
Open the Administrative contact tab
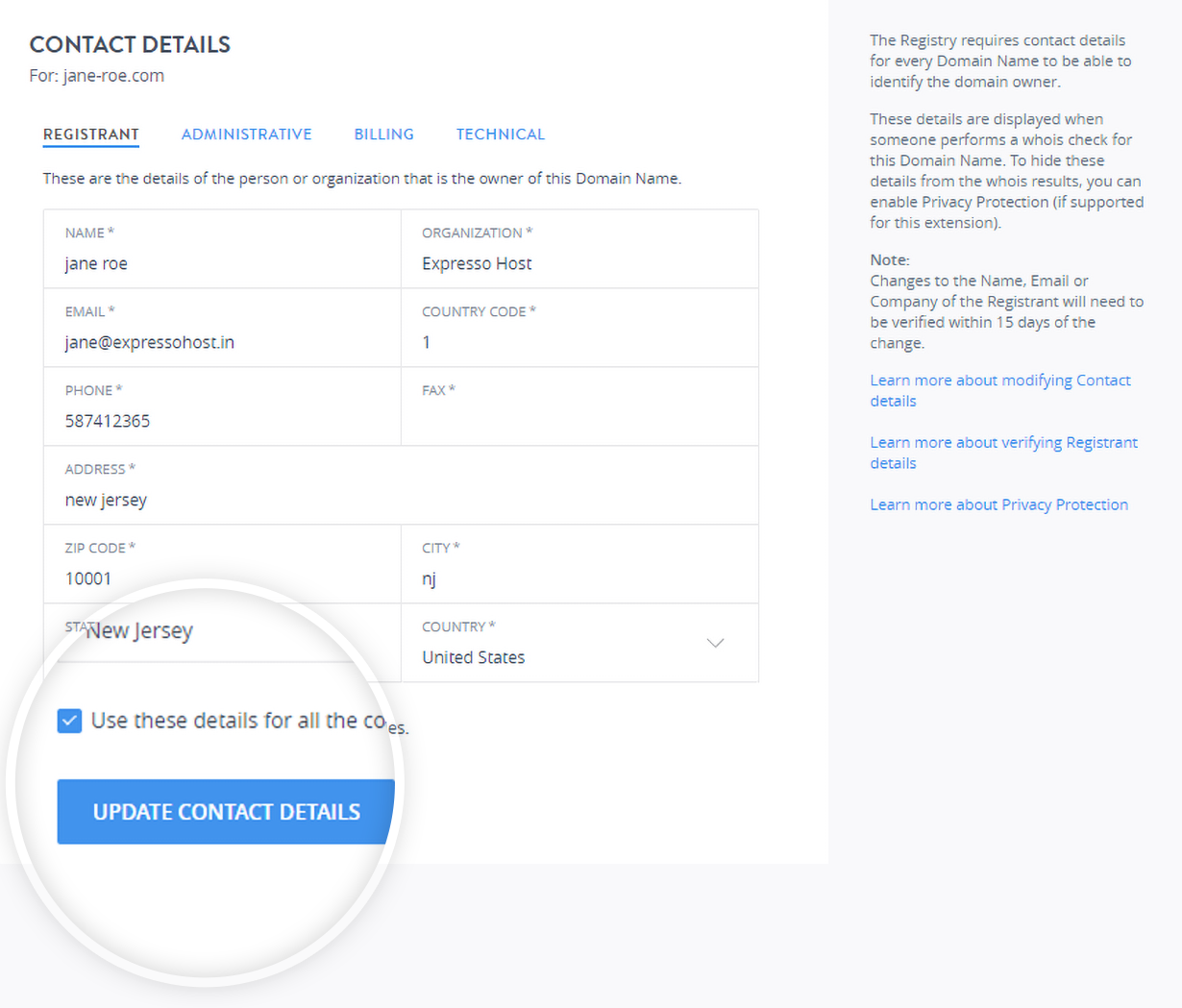(246, 135)
